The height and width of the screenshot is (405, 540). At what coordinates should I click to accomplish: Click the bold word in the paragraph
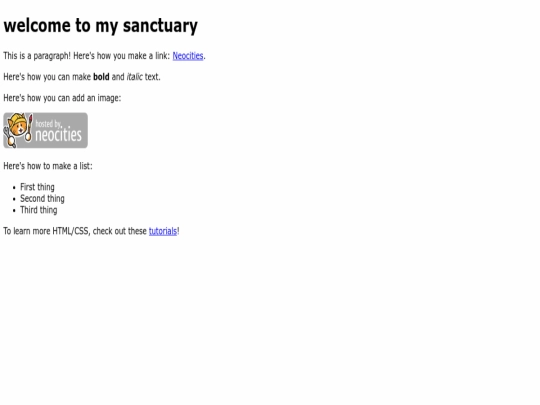click(101, 77)
